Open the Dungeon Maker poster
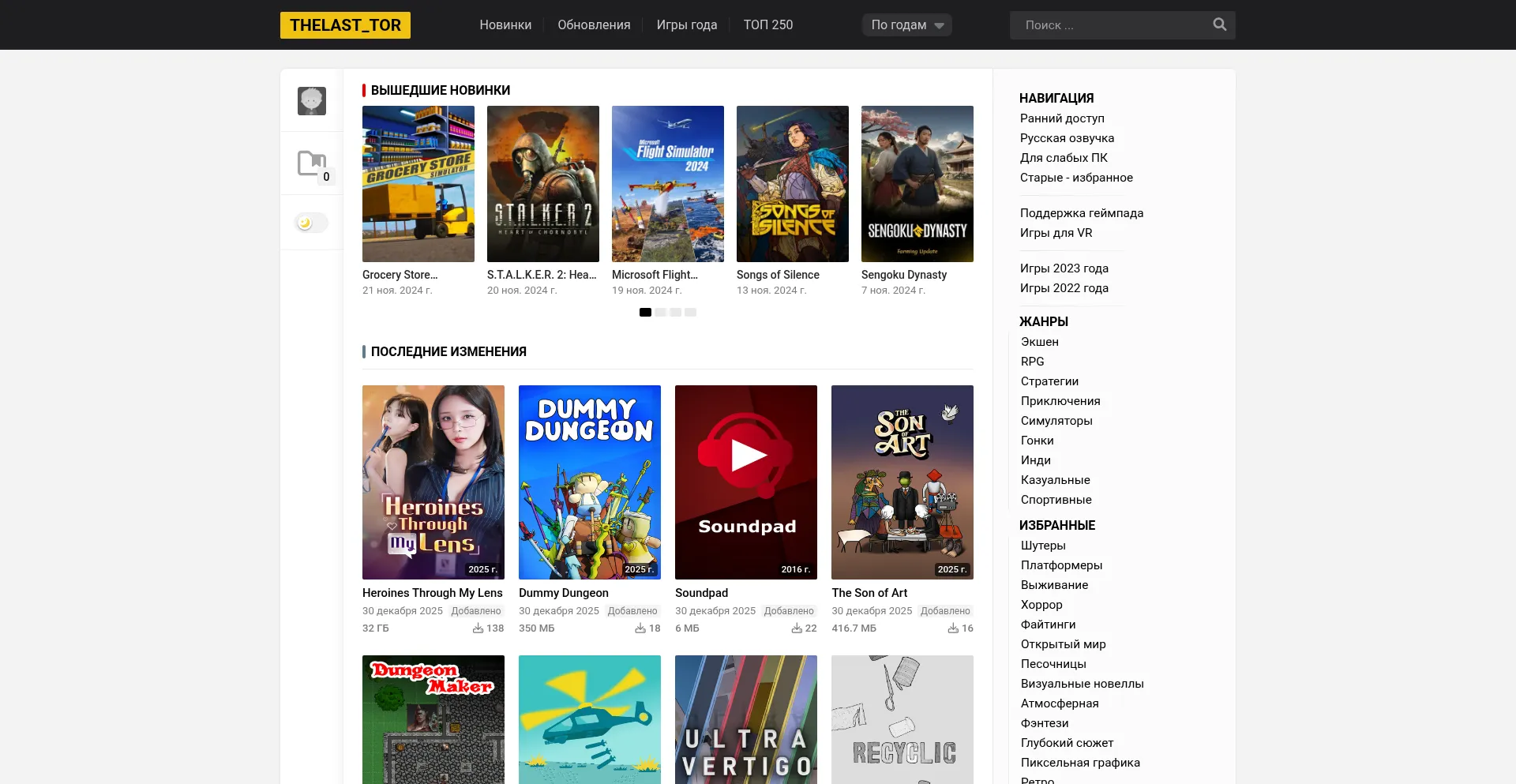Screen dimensions: 1516x784 [x=433, y=719]
